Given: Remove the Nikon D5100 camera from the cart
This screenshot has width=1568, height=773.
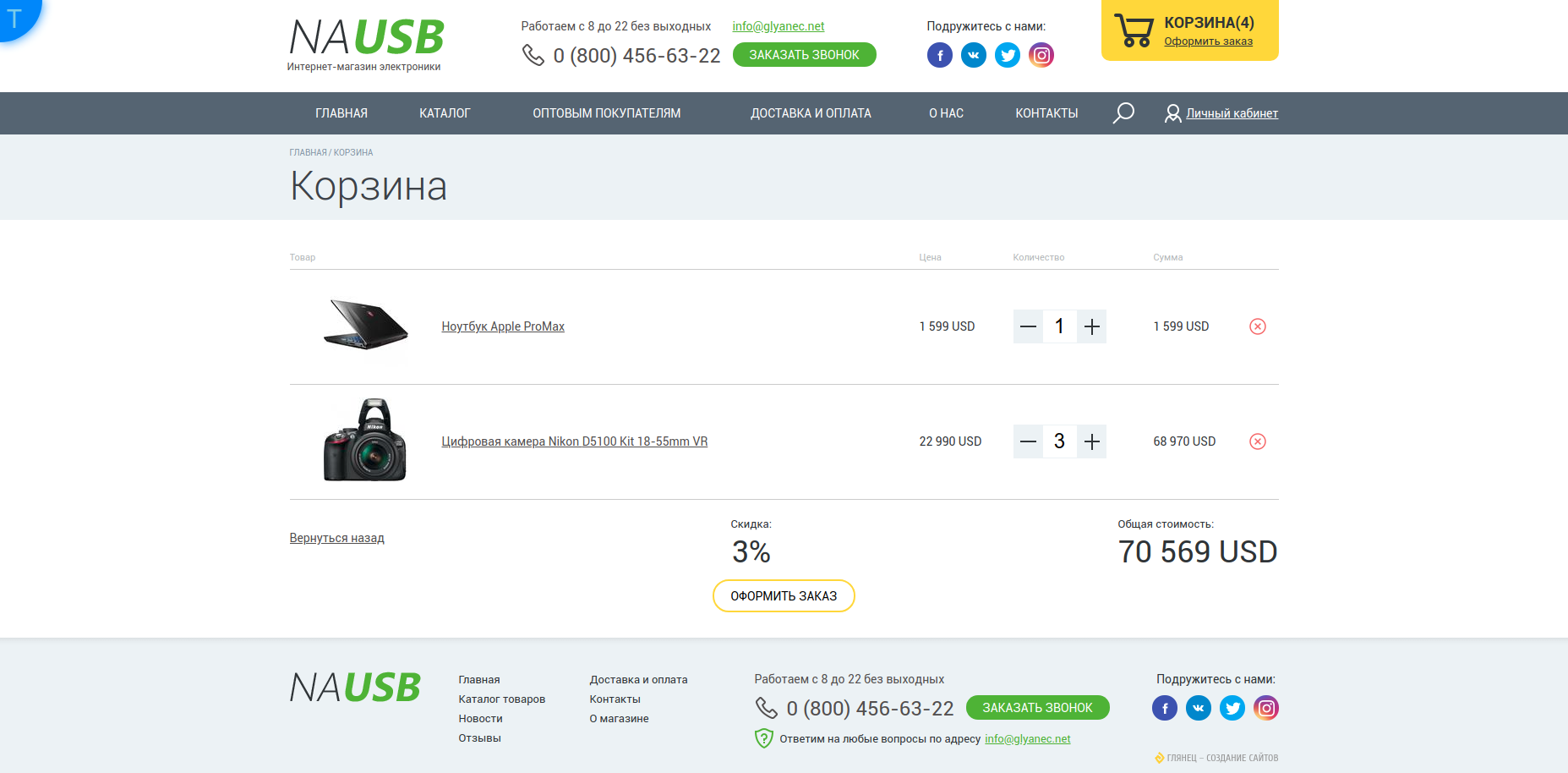Looking at the screenshot, I should (x=1257, y=441).
